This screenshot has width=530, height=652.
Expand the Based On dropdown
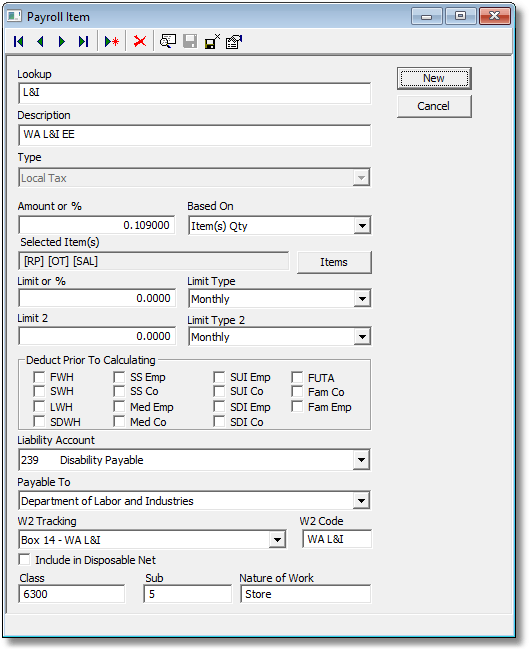pyautogui.click(x=362, y=226)
